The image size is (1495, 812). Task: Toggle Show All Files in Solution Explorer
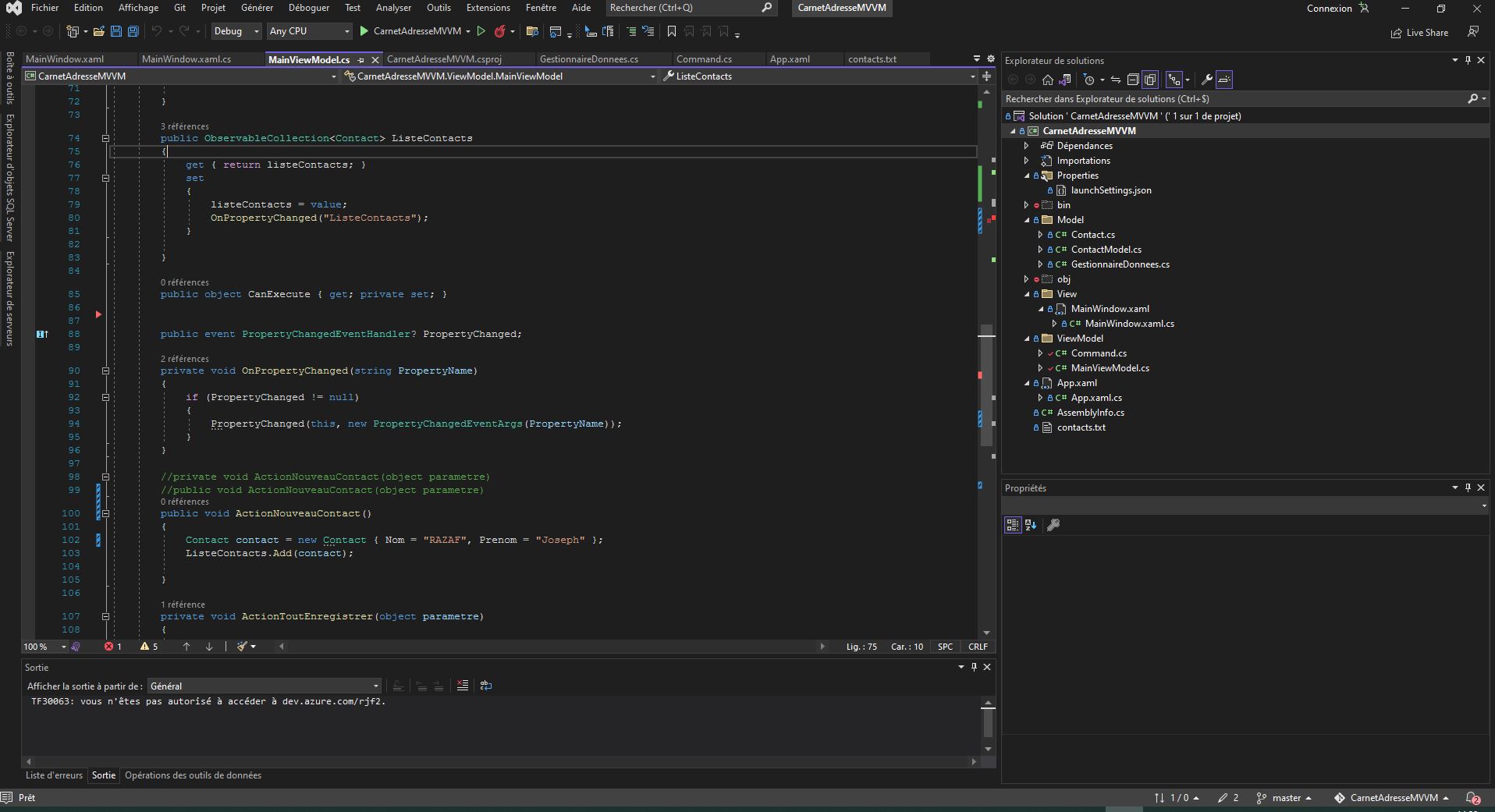[1150, 80]
